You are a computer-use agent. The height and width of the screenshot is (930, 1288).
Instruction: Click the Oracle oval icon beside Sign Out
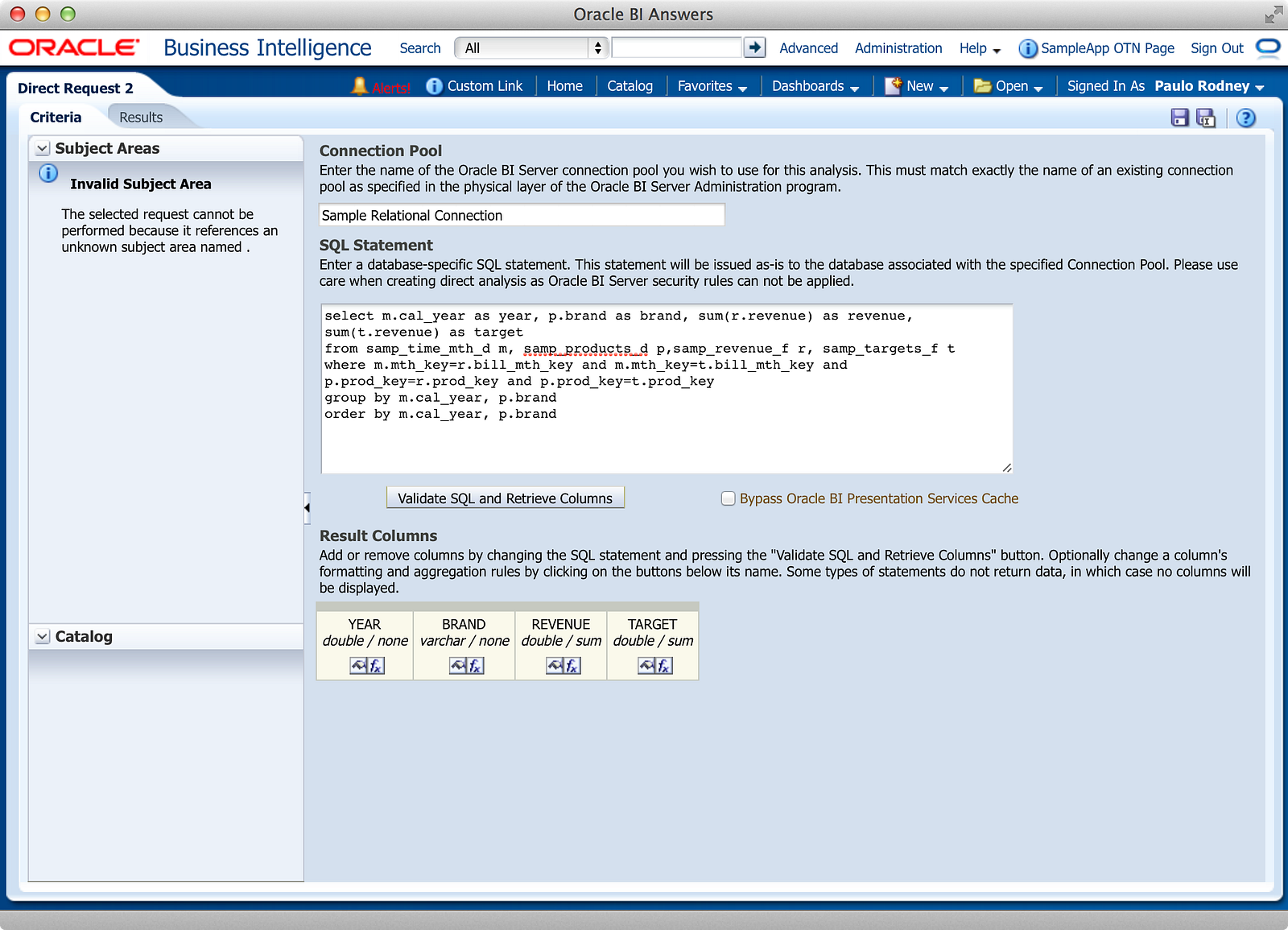click(x=1268, y=48)
